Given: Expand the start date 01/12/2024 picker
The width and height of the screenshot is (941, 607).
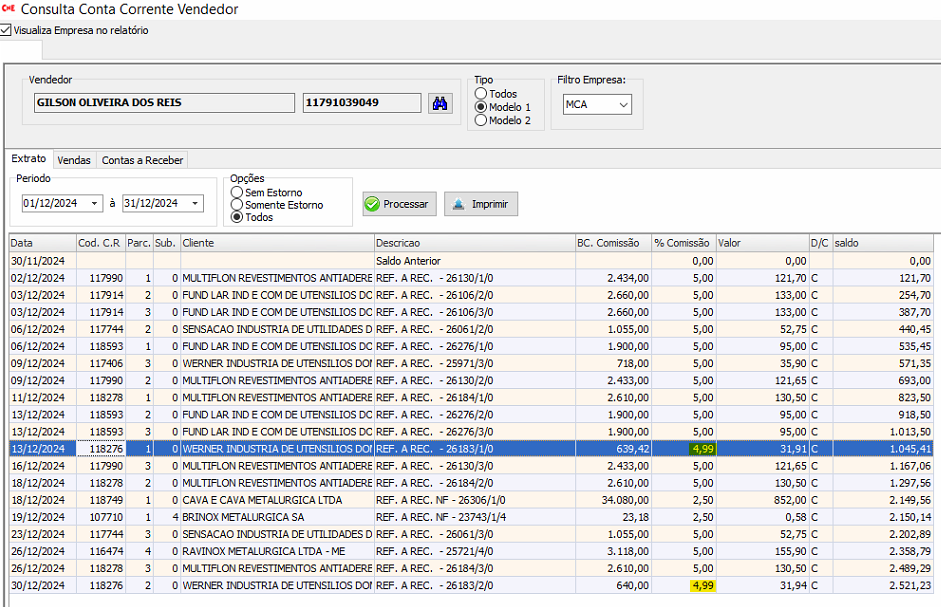Looking at the screenshot, I should point(95,203).
